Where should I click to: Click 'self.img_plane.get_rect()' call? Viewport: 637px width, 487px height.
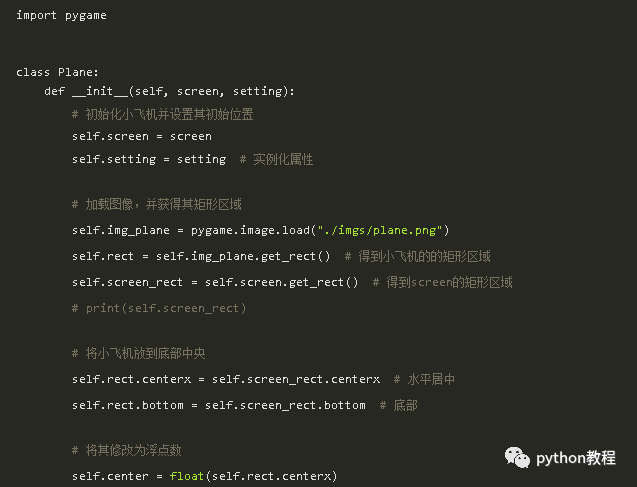click(243, 256)
